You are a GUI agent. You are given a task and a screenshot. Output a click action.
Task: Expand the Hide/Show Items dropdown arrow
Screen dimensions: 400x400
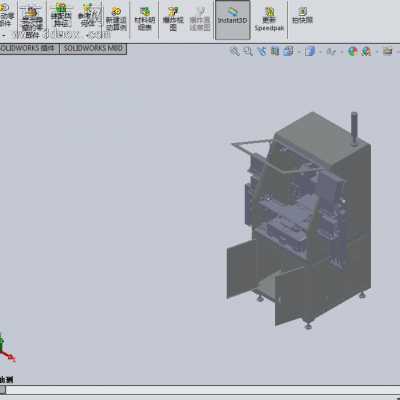[x=341, y=52]
